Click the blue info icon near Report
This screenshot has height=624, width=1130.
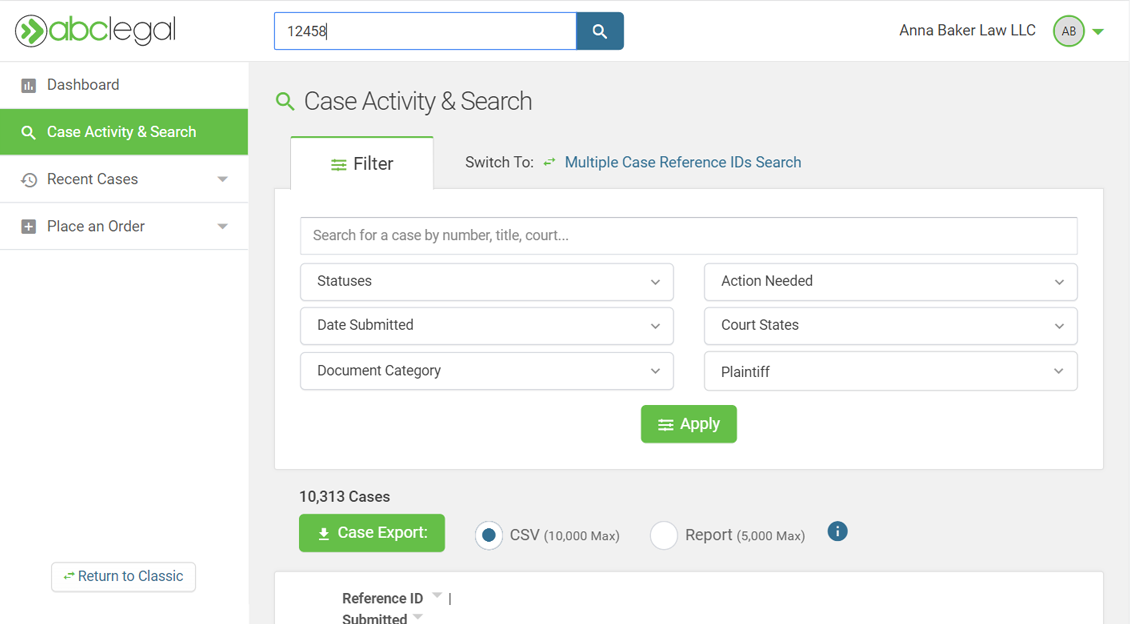pos(837,532)
